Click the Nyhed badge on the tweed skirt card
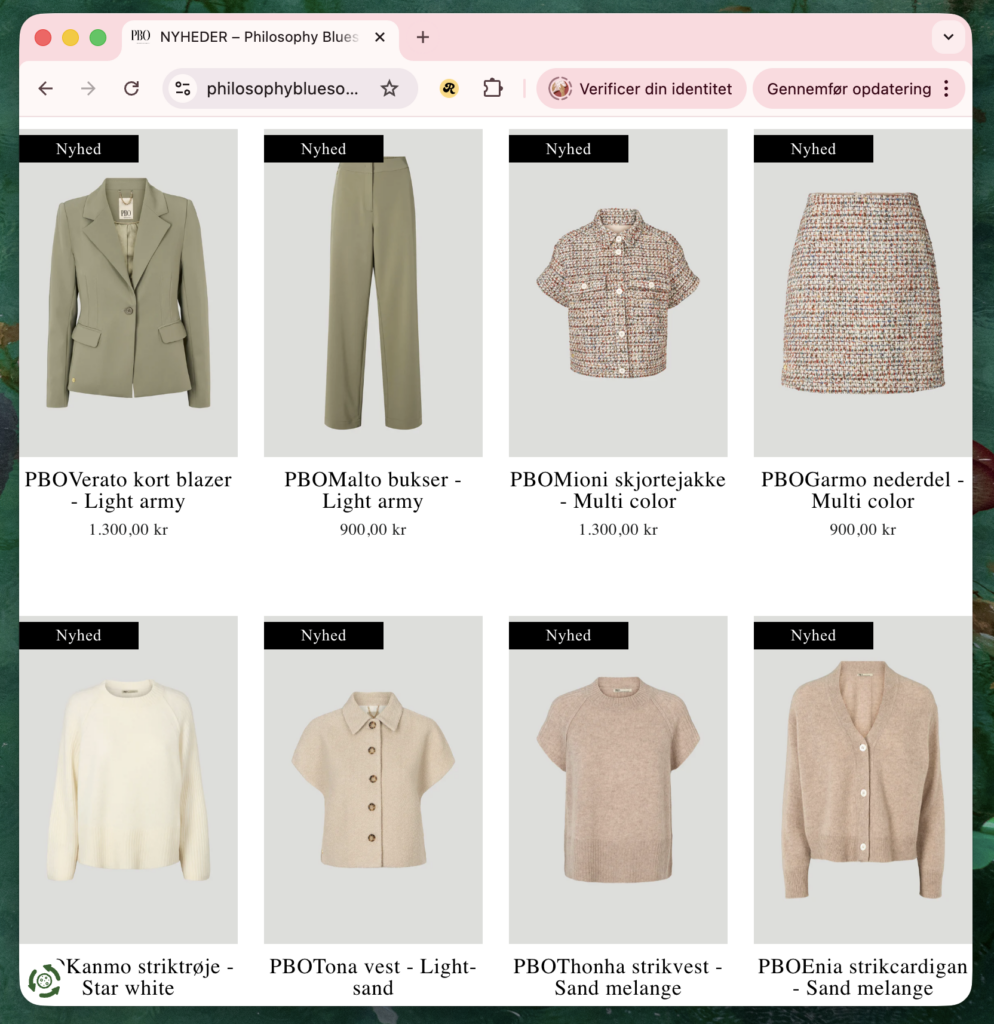The height and width of the screenshot is (1024, 994). (x=813, y=149)
